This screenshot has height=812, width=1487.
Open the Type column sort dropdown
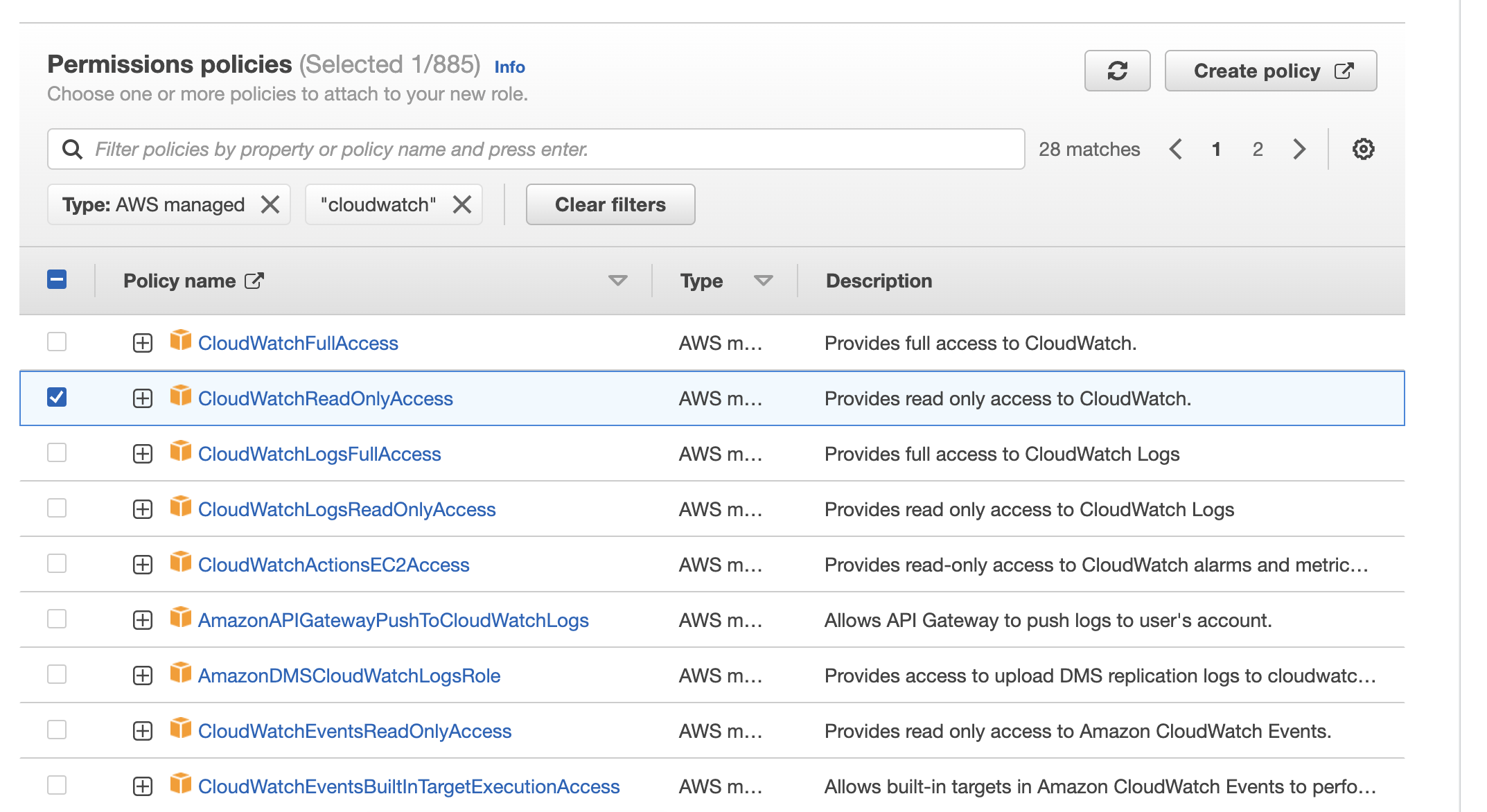(x=763, y=281)
